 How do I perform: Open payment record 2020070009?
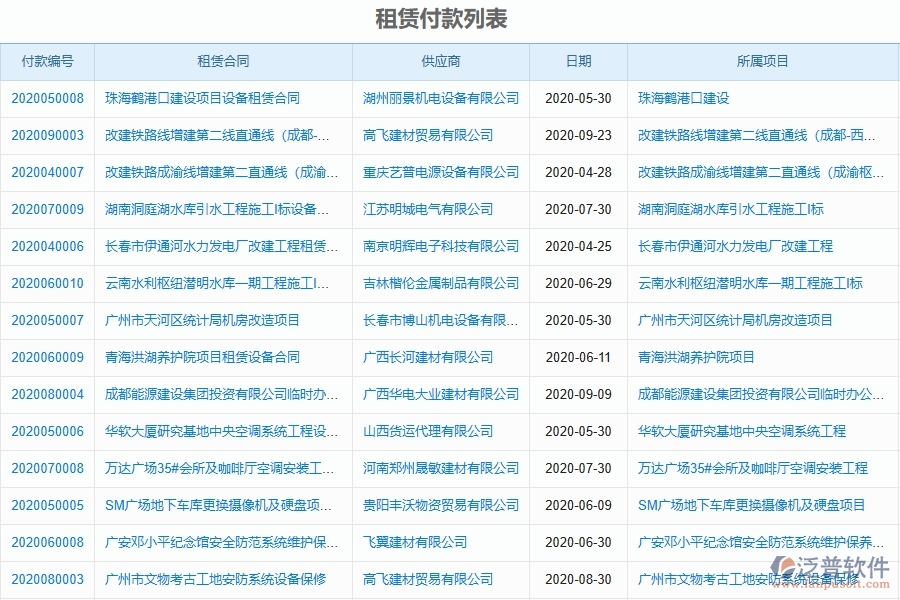[48, 209]
